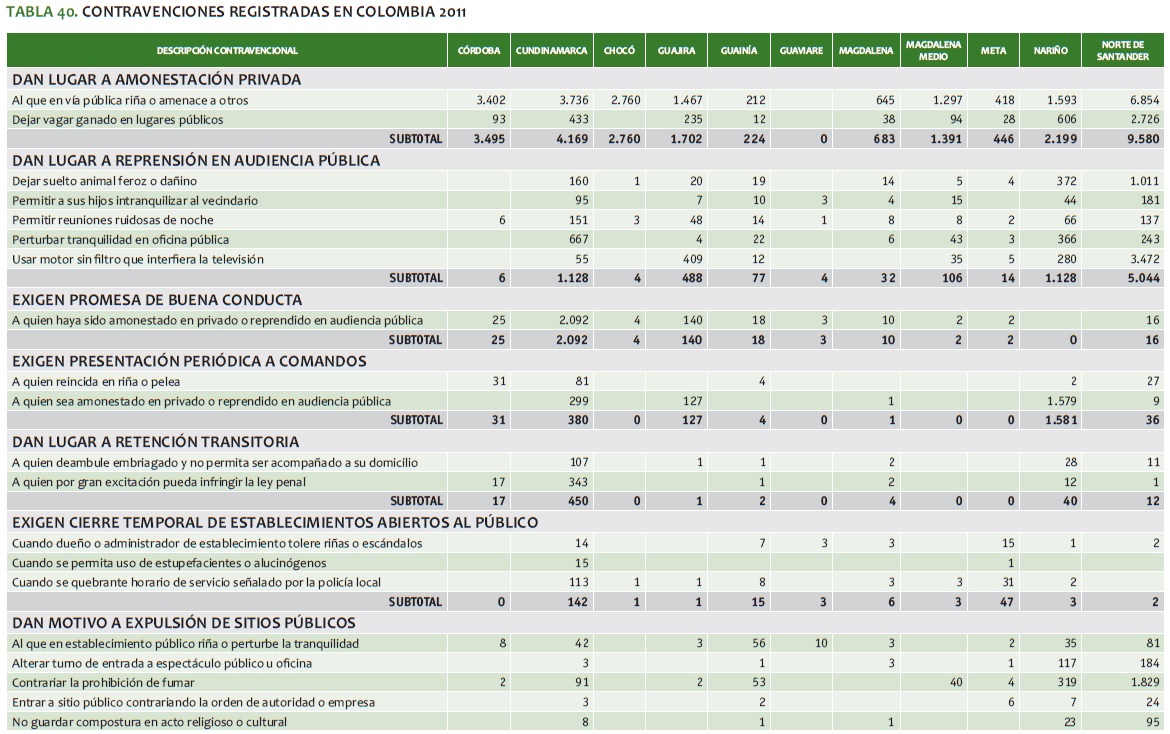Click the 'Dan lugar a amonestación privada' section heading
The height and width of the screenshot is (734, 1170).
coord(156,79)
